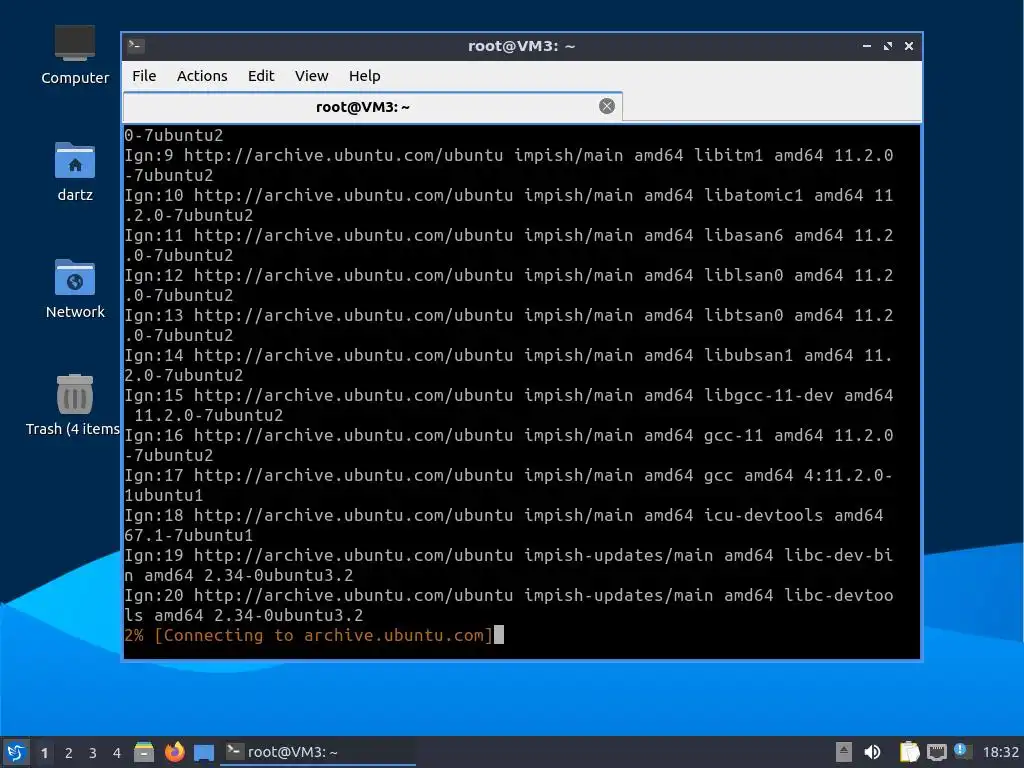Open the Help menu

[364, 76]
